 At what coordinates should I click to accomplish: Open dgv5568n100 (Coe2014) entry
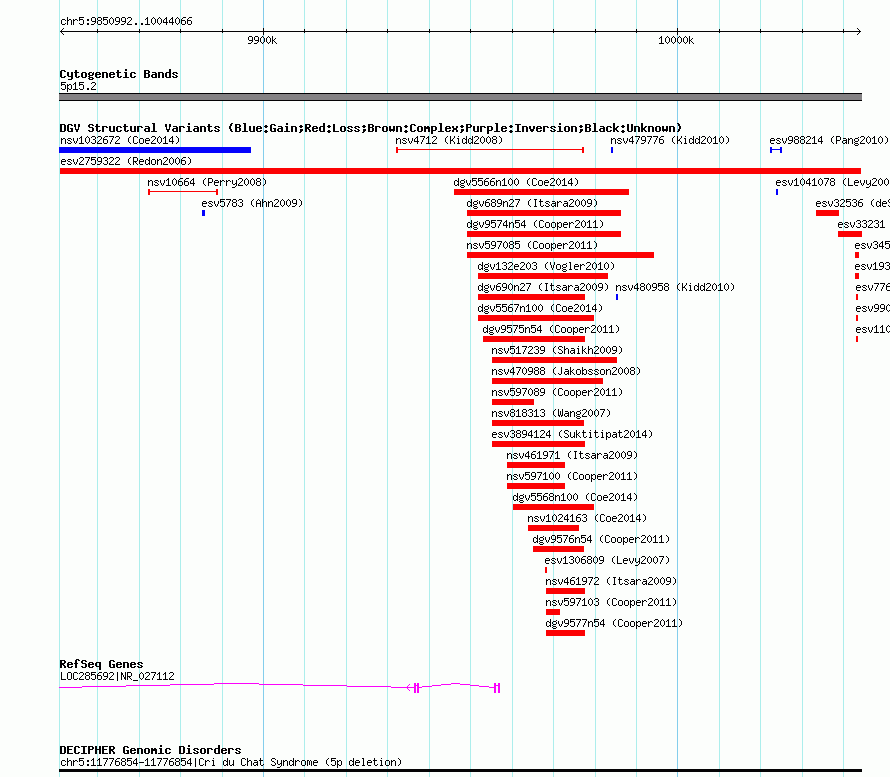pos(575,497)
